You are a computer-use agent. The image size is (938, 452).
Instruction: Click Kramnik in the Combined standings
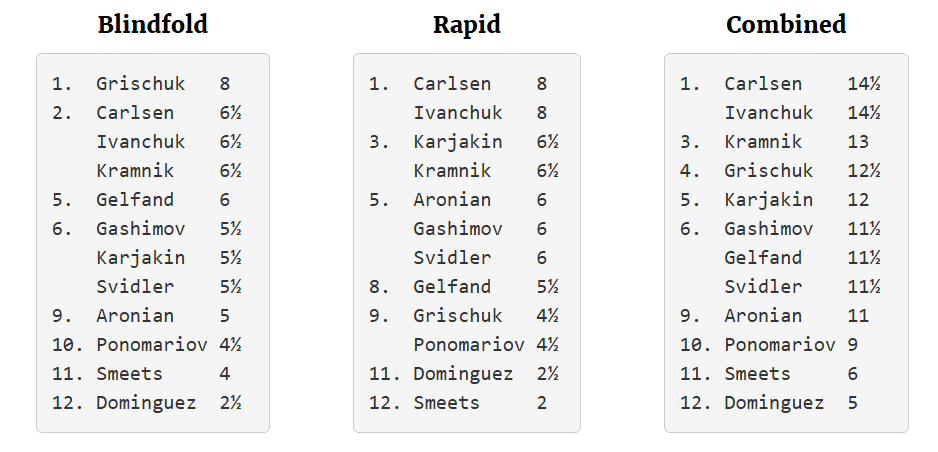coord(763,142)
